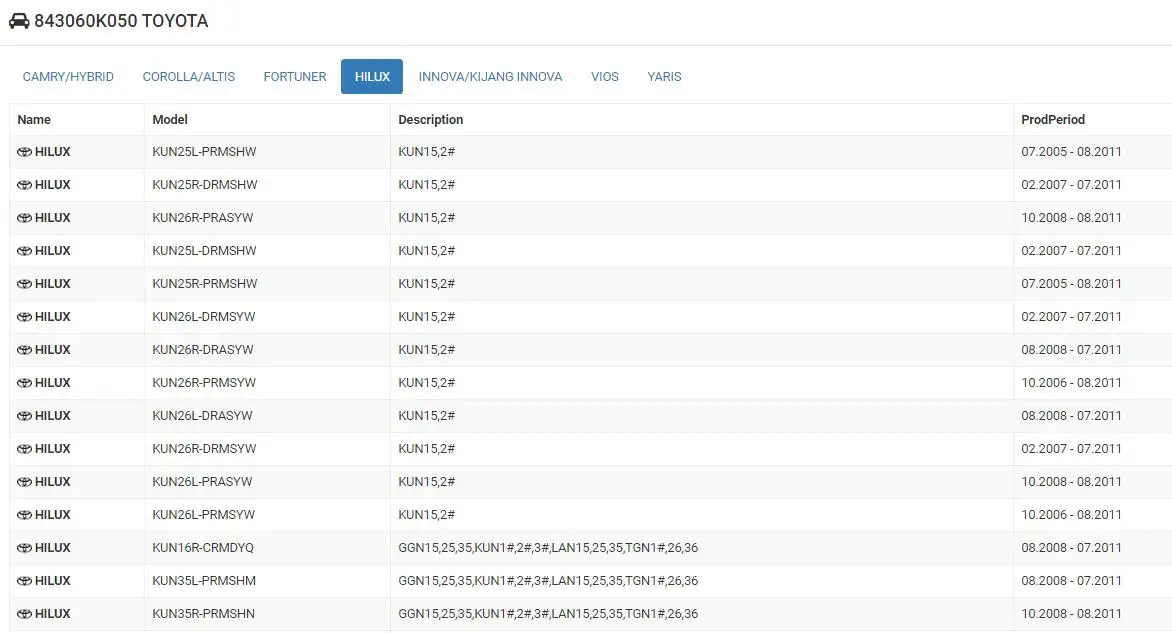Click period 08.2008 - 07.2011 in KUN35L-PRMSHM row
The height and width of the screenshot is (633, 1172).
pos(1071,580)
